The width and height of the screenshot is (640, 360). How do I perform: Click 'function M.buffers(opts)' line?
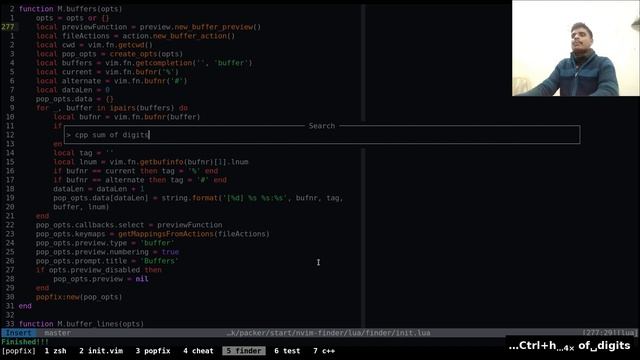tap(70, 9)
